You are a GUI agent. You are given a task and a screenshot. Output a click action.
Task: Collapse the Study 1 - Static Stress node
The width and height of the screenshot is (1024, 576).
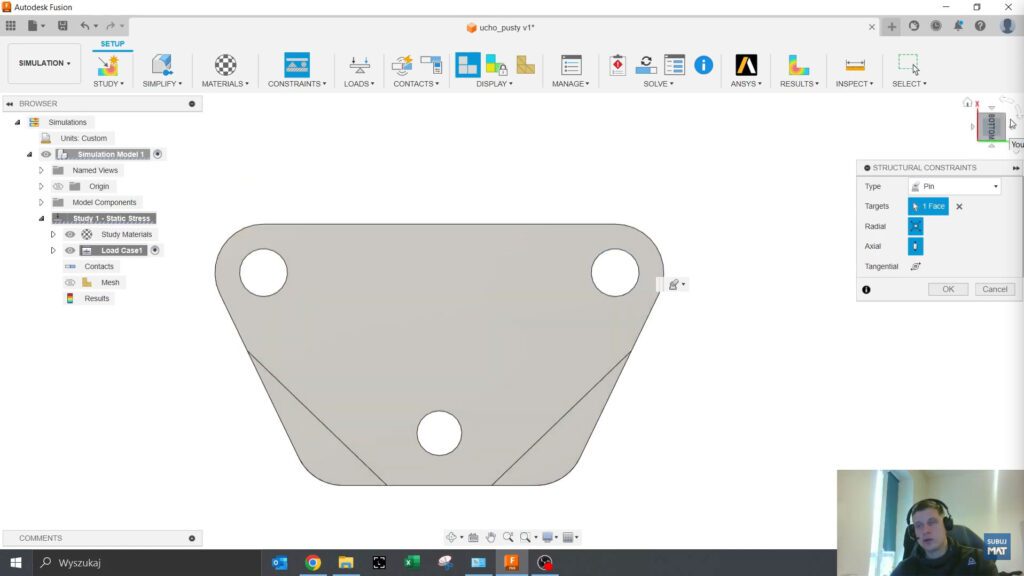pos(40,218)
